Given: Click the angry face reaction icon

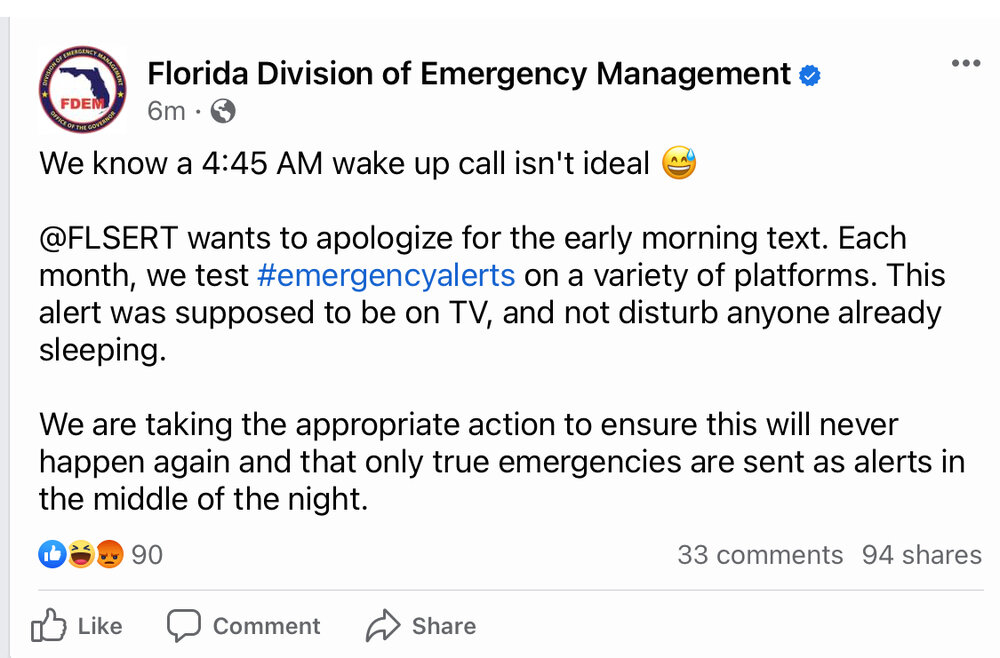Looking at the screenshot, I should coord(109,554).
